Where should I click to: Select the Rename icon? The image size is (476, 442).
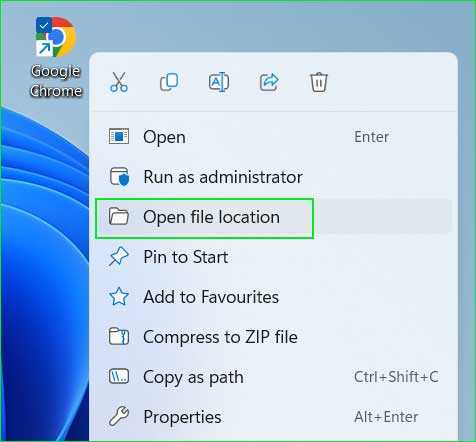(219, 82)
